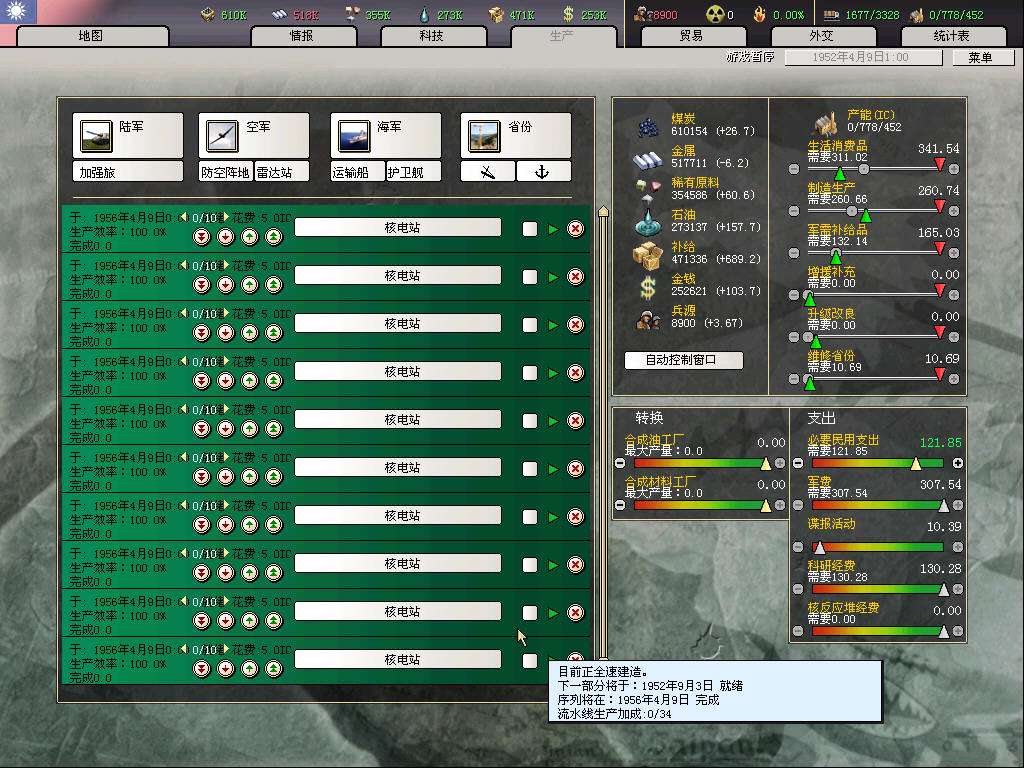Order 护卫舰 escort ships
This screenshot has width=1024, height=768.
(413, 172)
